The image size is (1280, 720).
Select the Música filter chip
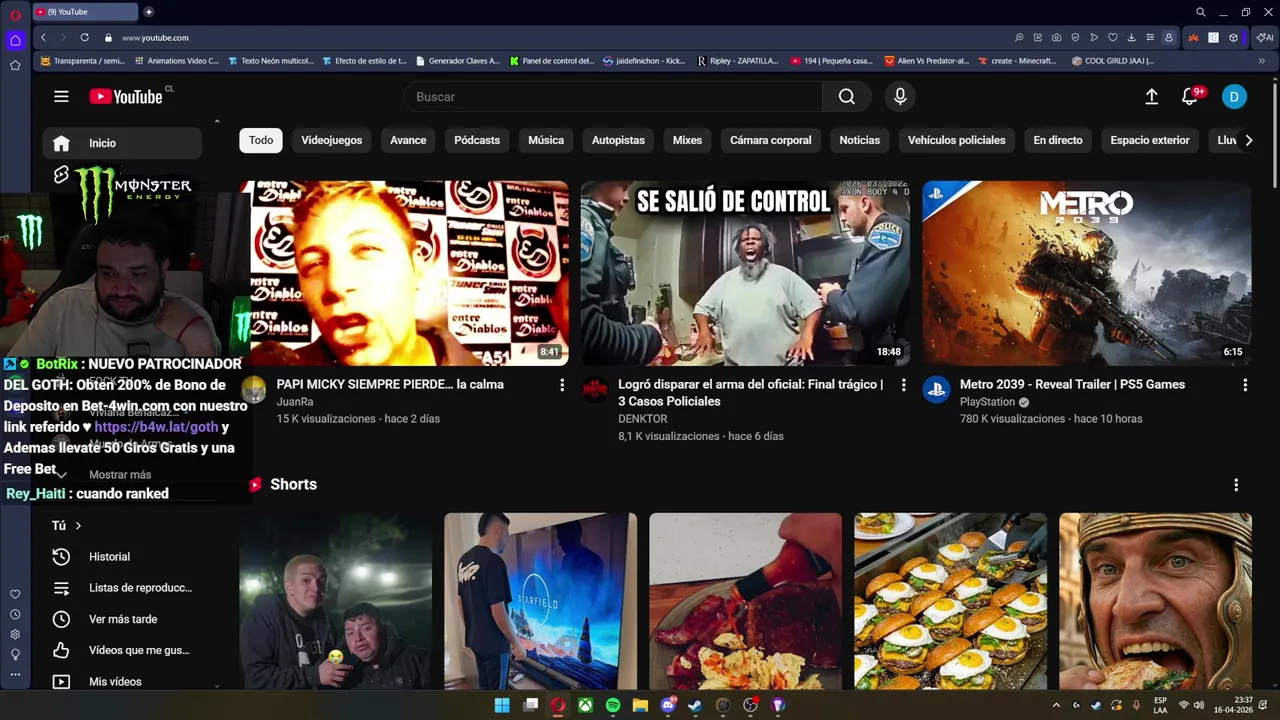(546, 140)
